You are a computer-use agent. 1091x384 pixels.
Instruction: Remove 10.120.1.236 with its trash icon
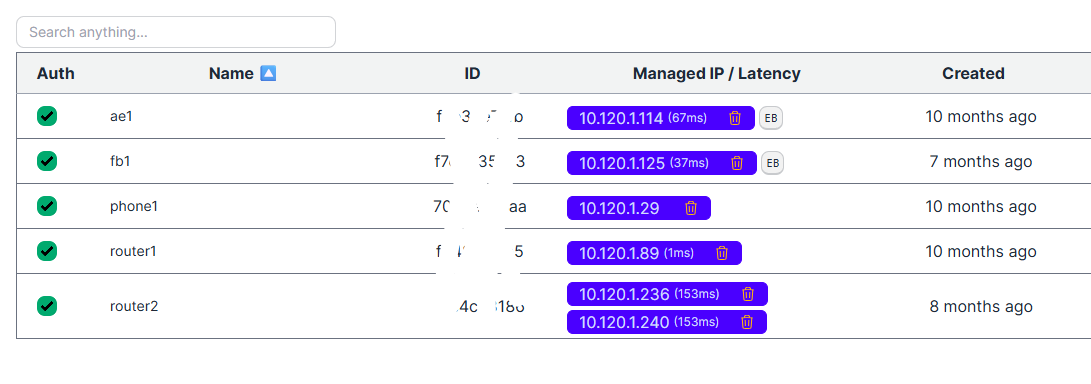pos(748,294)
